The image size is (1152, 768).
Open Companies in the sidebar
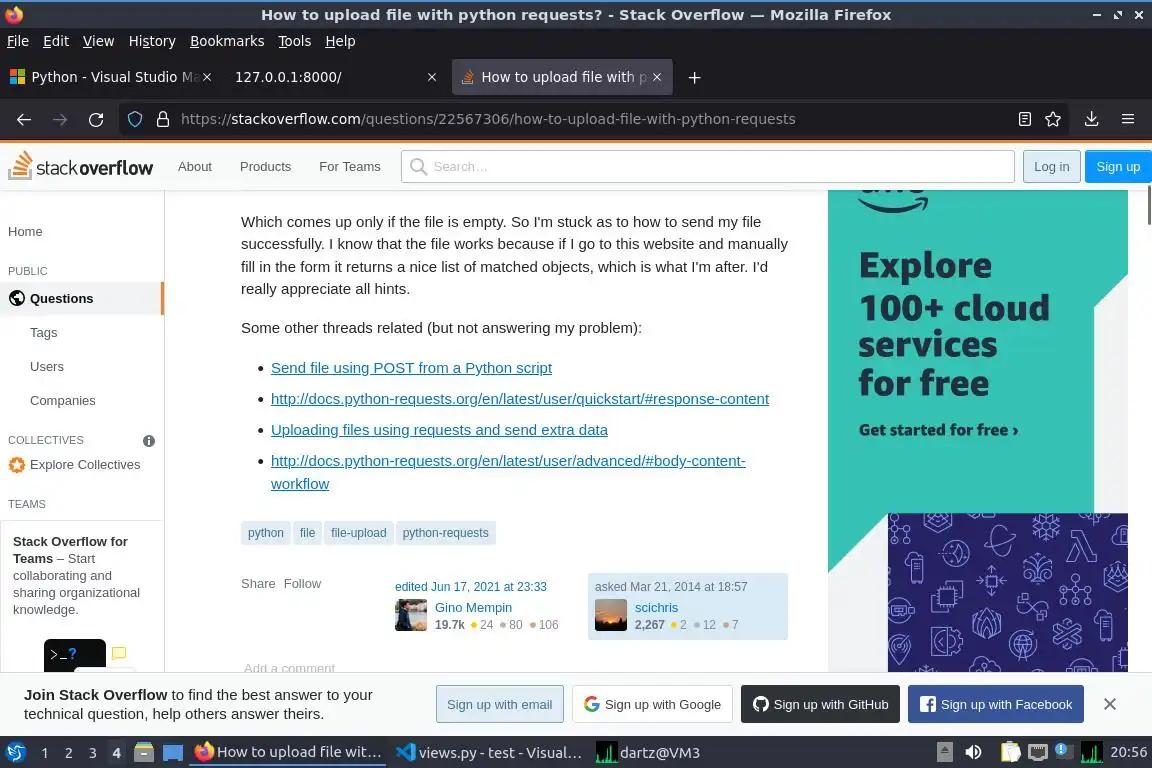click(62, 401)
